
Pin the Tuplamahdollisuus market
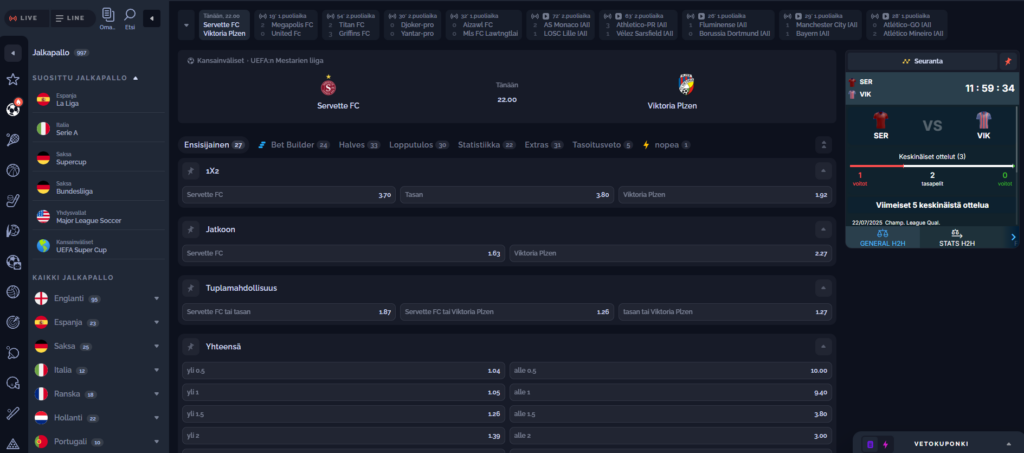tap(190, 288)
